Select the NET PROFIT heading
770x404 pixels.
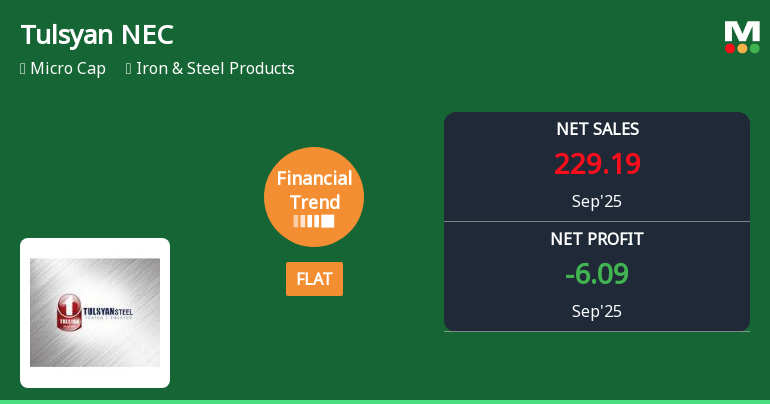pos(597,239)
